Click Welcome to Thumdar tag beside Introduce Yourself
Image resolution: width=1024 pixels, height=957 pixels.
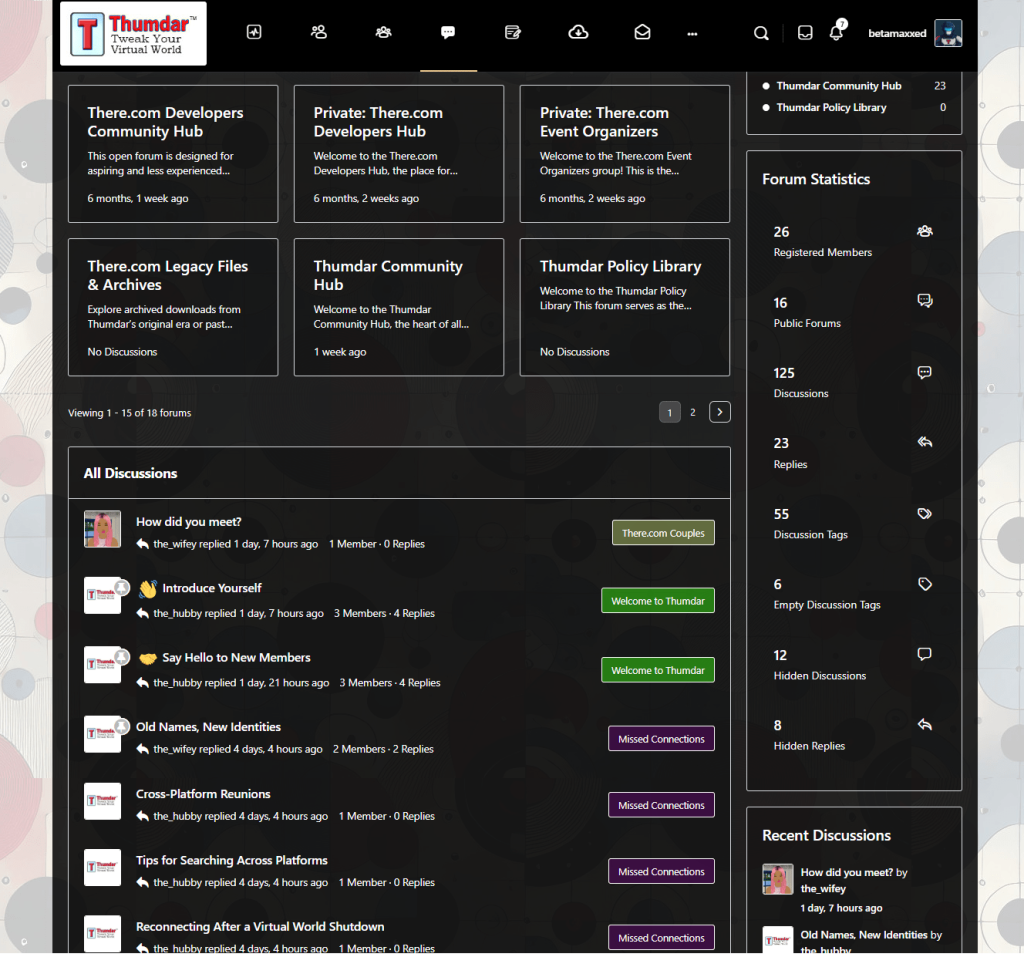tap(658, 601)
